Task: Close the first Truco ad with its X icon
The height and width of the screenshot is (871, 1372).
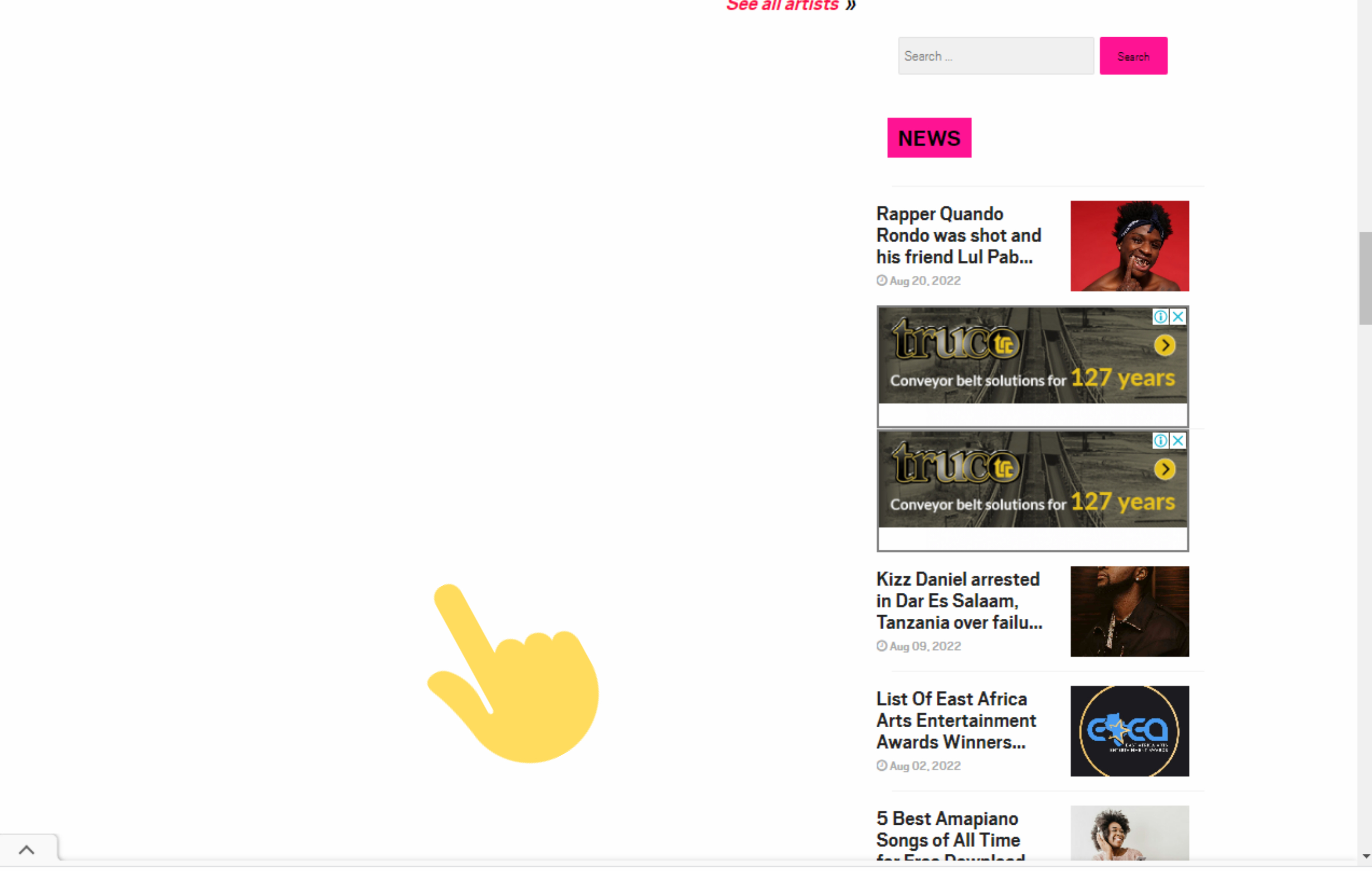Action: 1177,316
